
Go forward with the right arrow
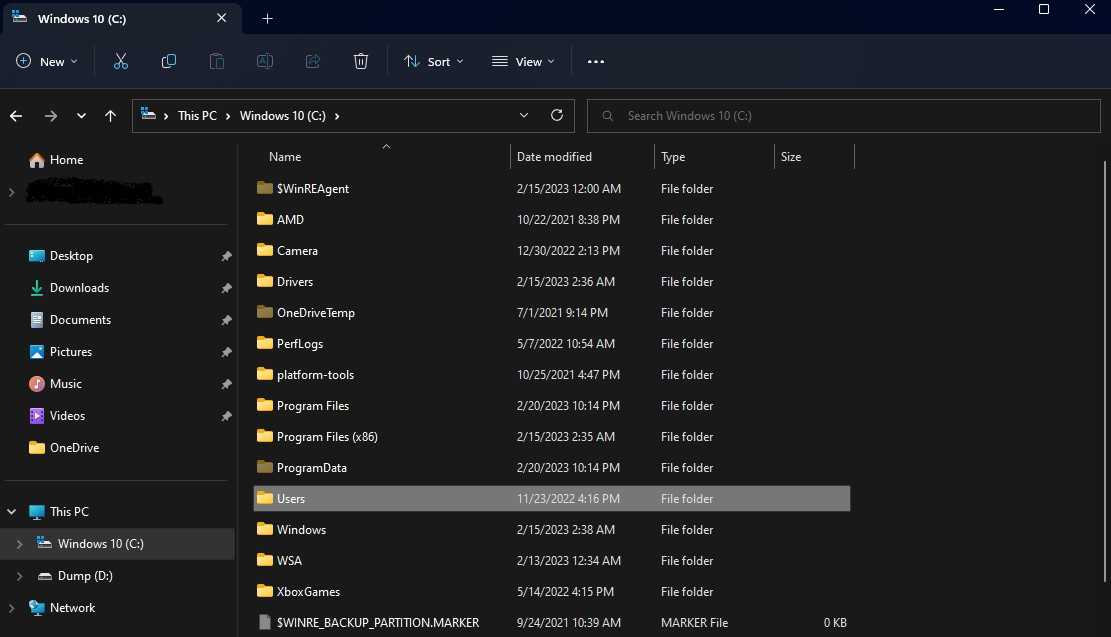tap(50, 115)
